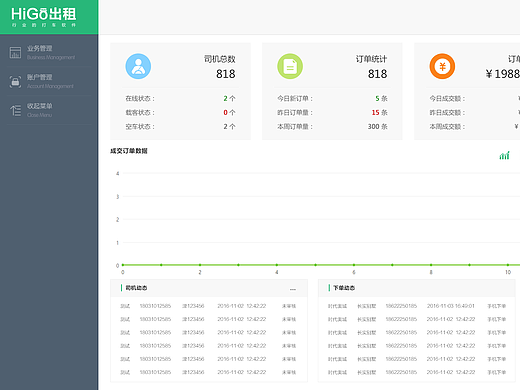Screen dimensions: 520x390
Task: Click the HiGo出租 logo
Action: [44, 17]
